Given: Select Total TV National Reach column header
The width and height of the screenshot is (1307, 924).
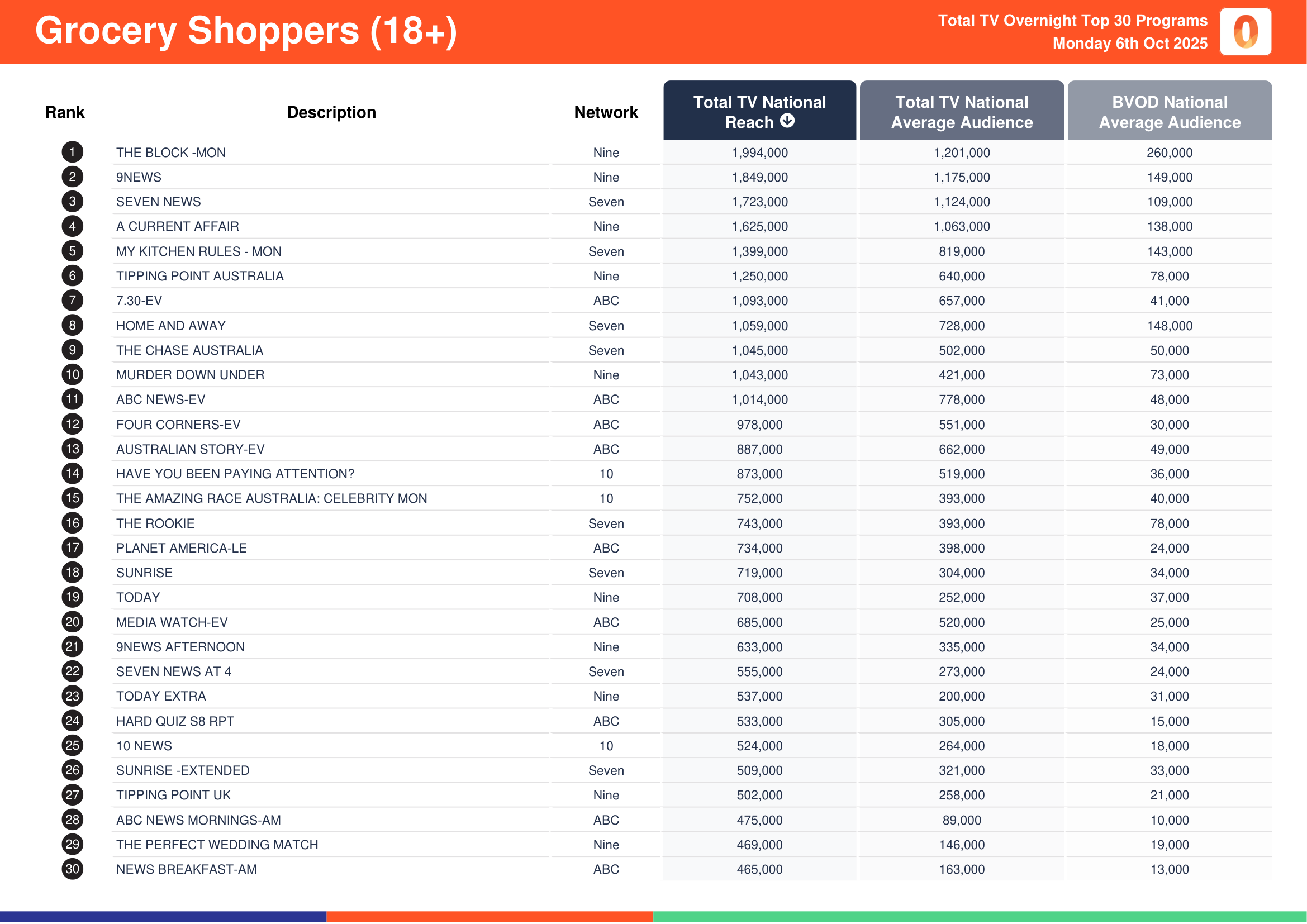Looking at the screenshot, I should (759, 111).
